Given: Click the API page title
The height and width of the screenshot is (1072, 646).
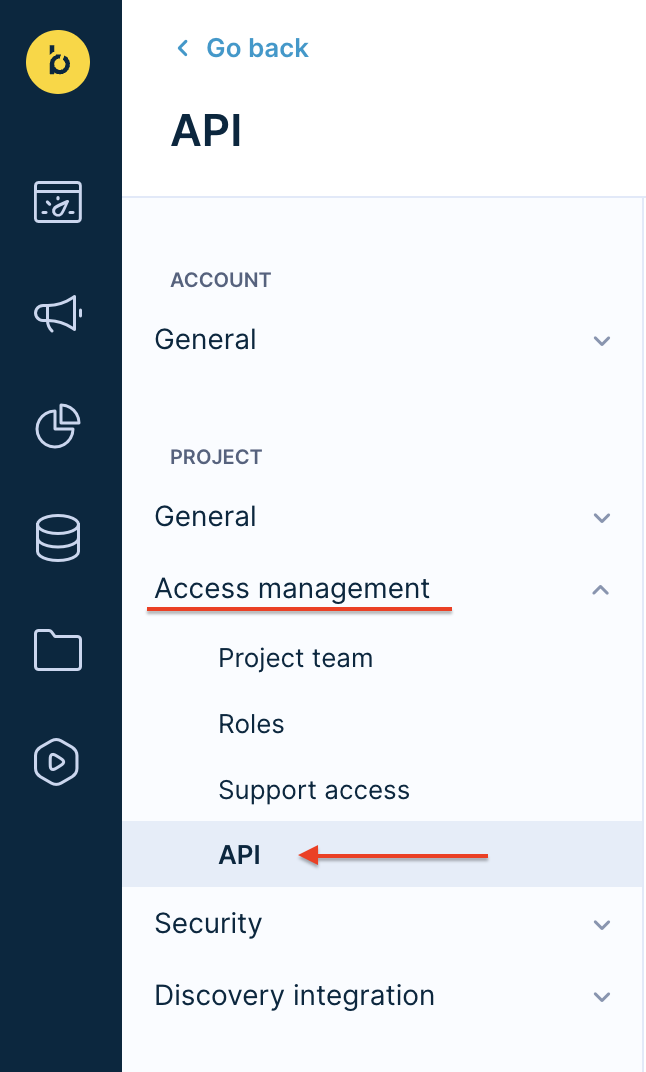Looking at the screenshot, I should pos(206,130).
